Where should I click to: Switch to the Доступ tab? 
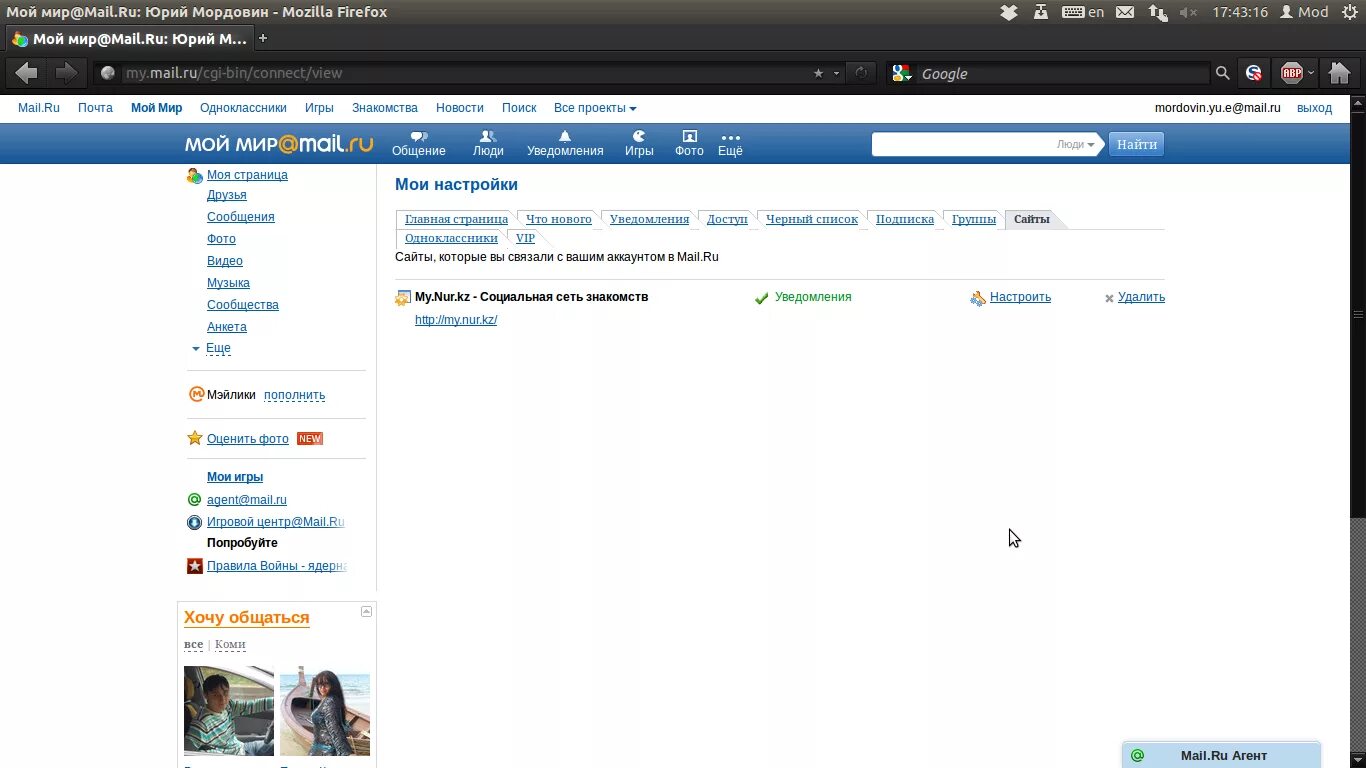(x=727, y=219)
